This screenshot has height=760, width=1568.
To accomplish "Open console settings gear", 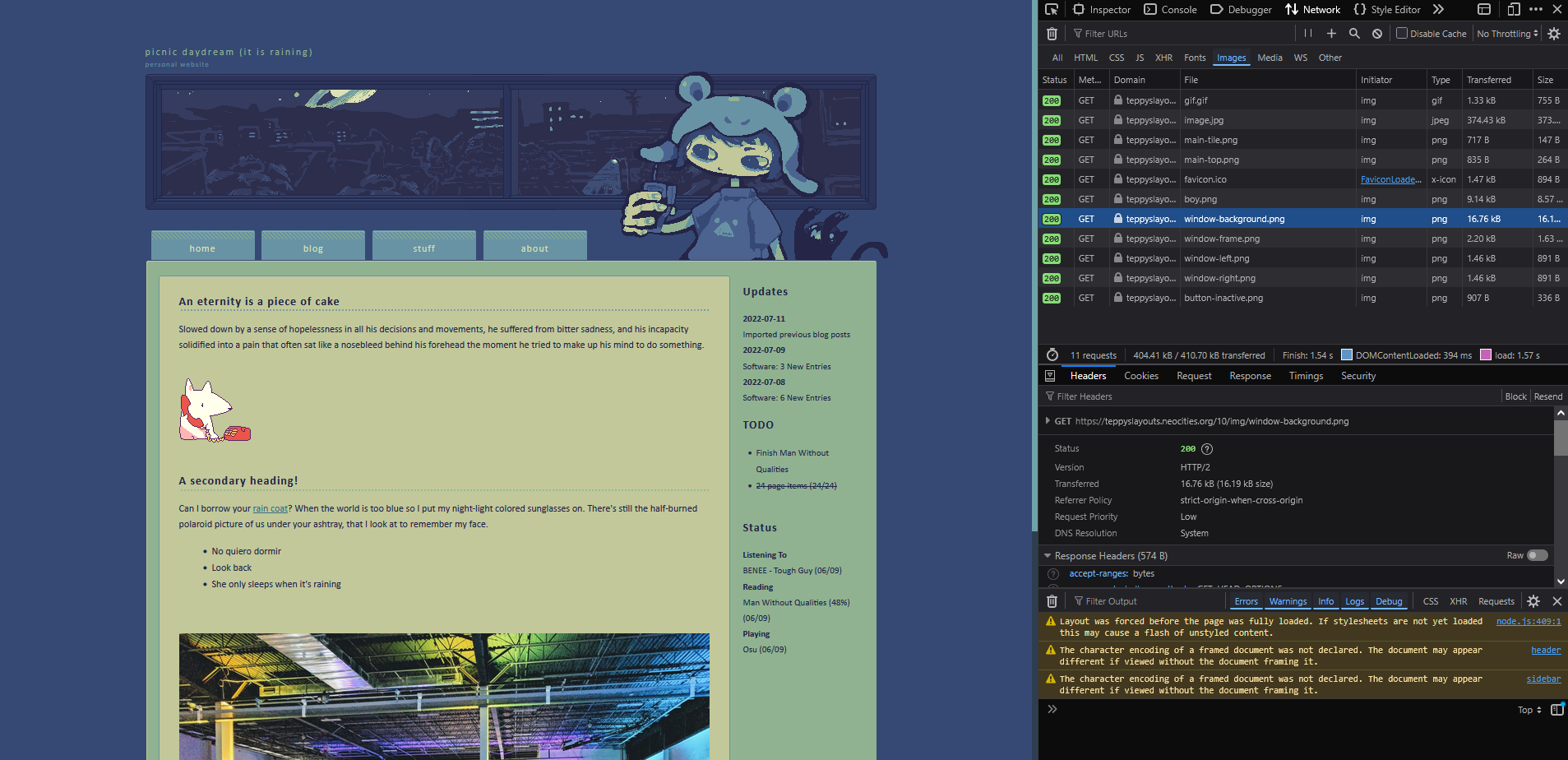I will pyautogui.click(x=1533, y=601).
